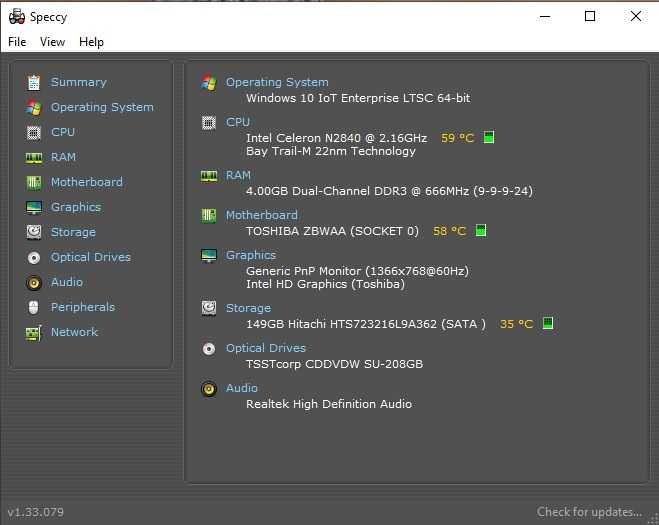Click Realtek High Definition Audio text
The image size is (659, 525).
329,404
